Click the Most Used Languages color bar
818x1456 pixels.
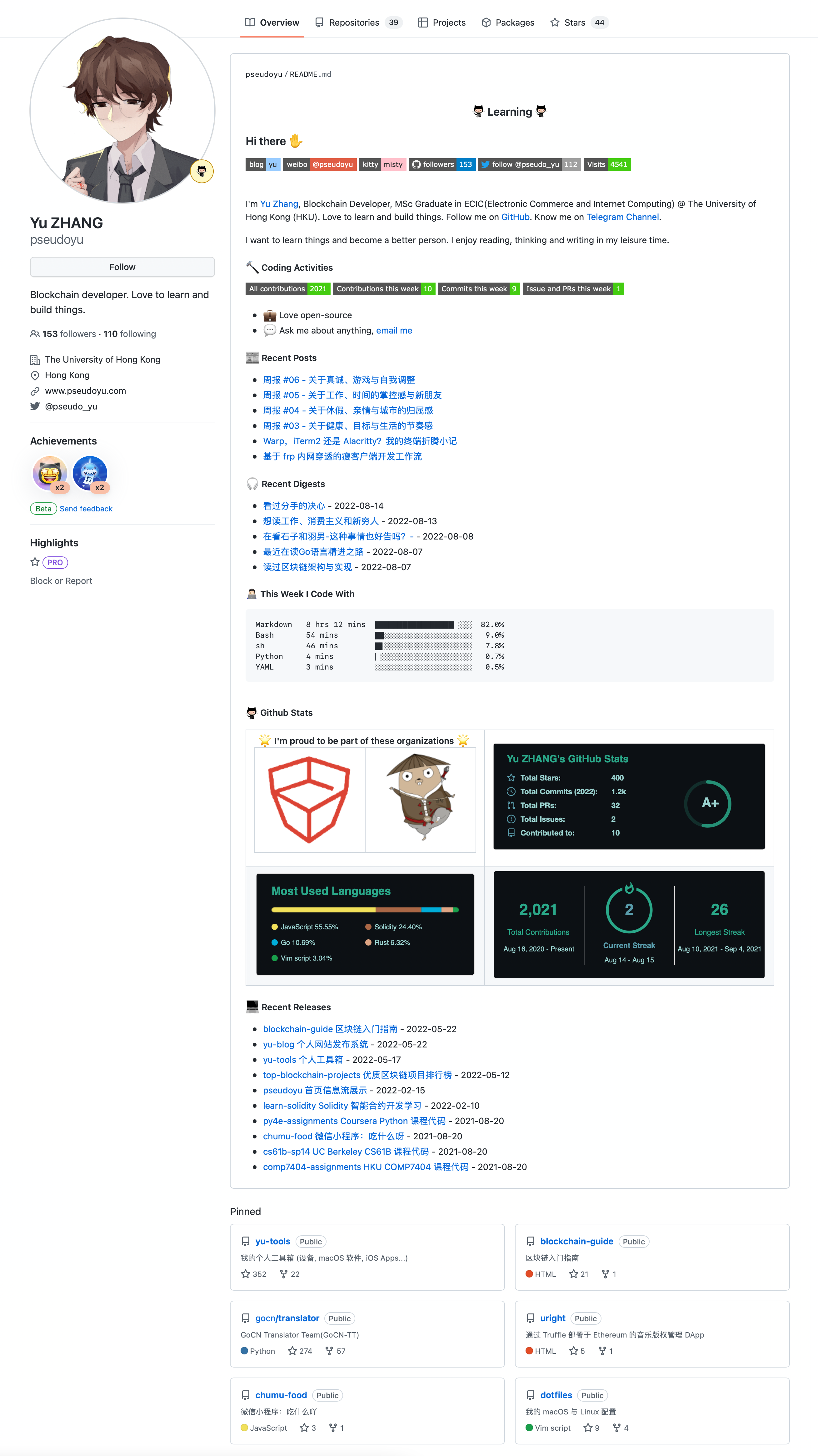coord(365,910)
